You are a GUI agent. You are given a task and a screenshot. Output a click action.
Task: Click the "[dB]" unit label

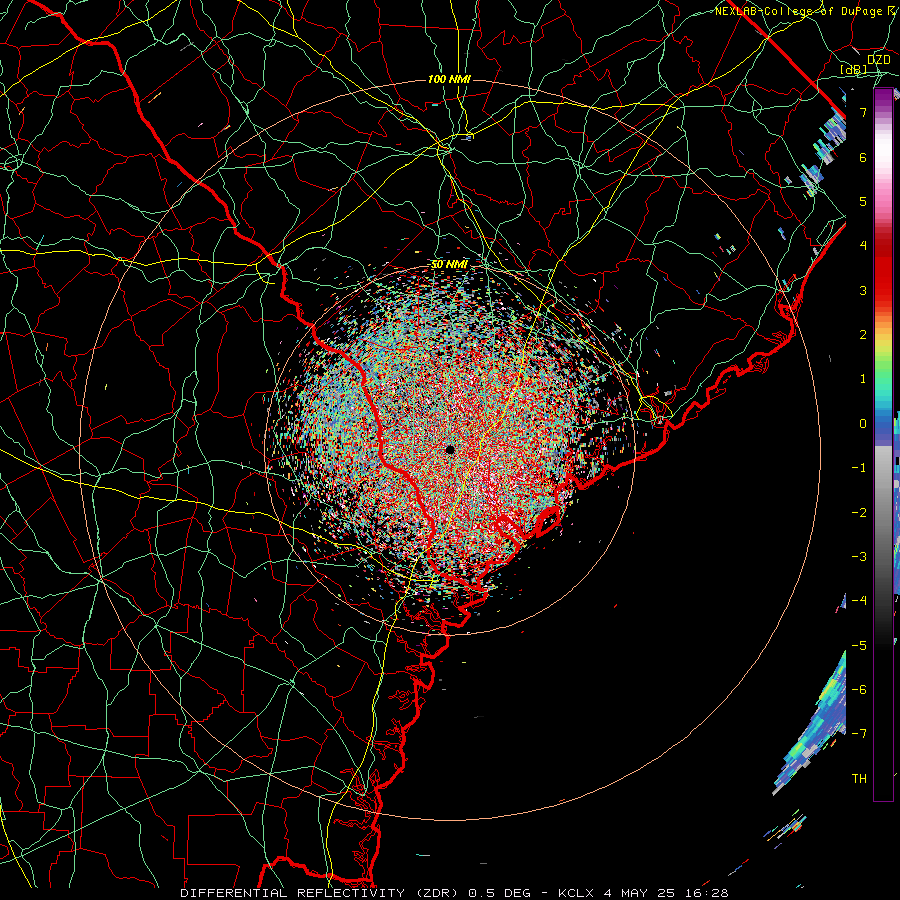pos(854,70)
